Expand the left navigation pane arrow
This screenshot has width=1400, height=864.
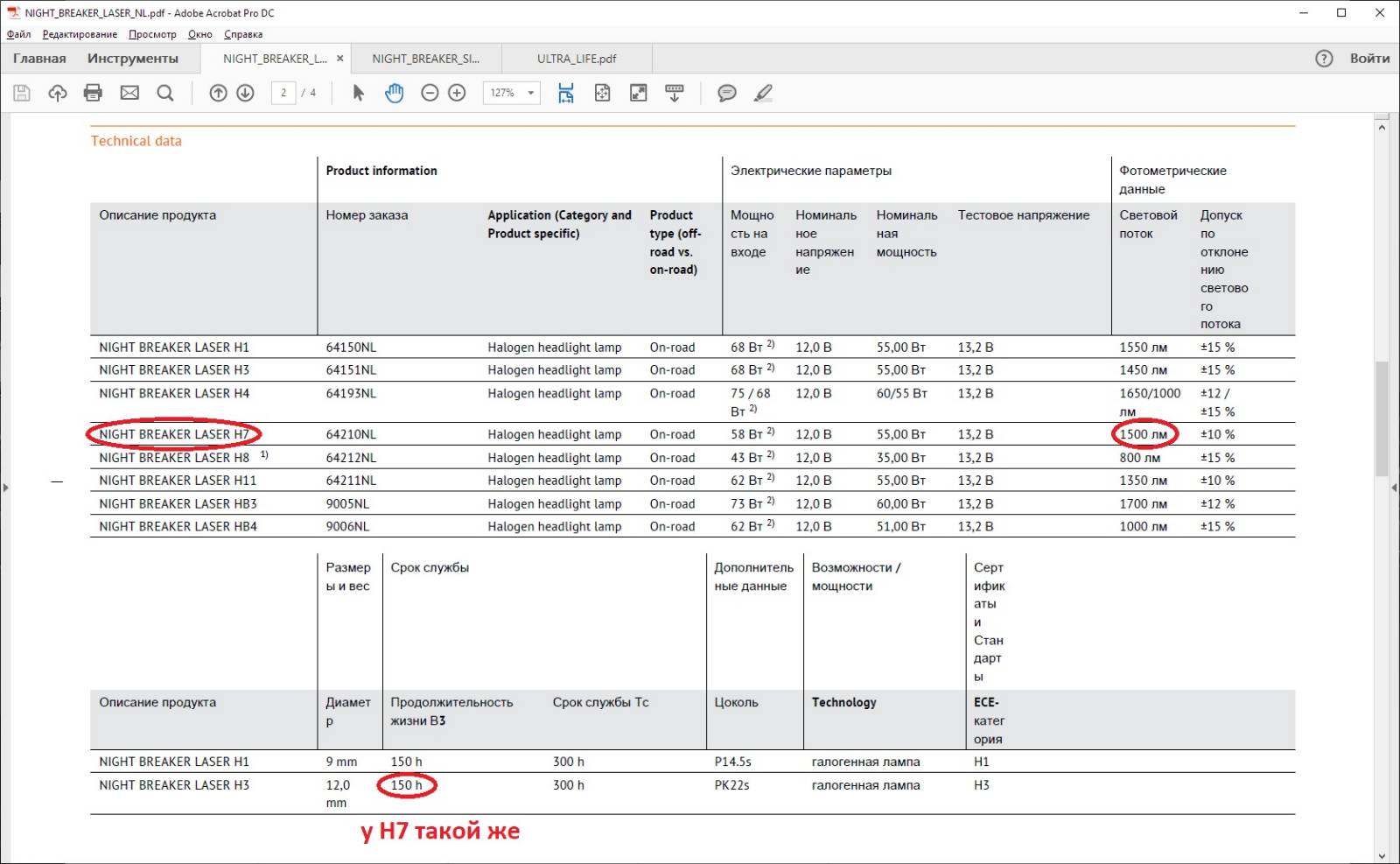tap(5, 488)
